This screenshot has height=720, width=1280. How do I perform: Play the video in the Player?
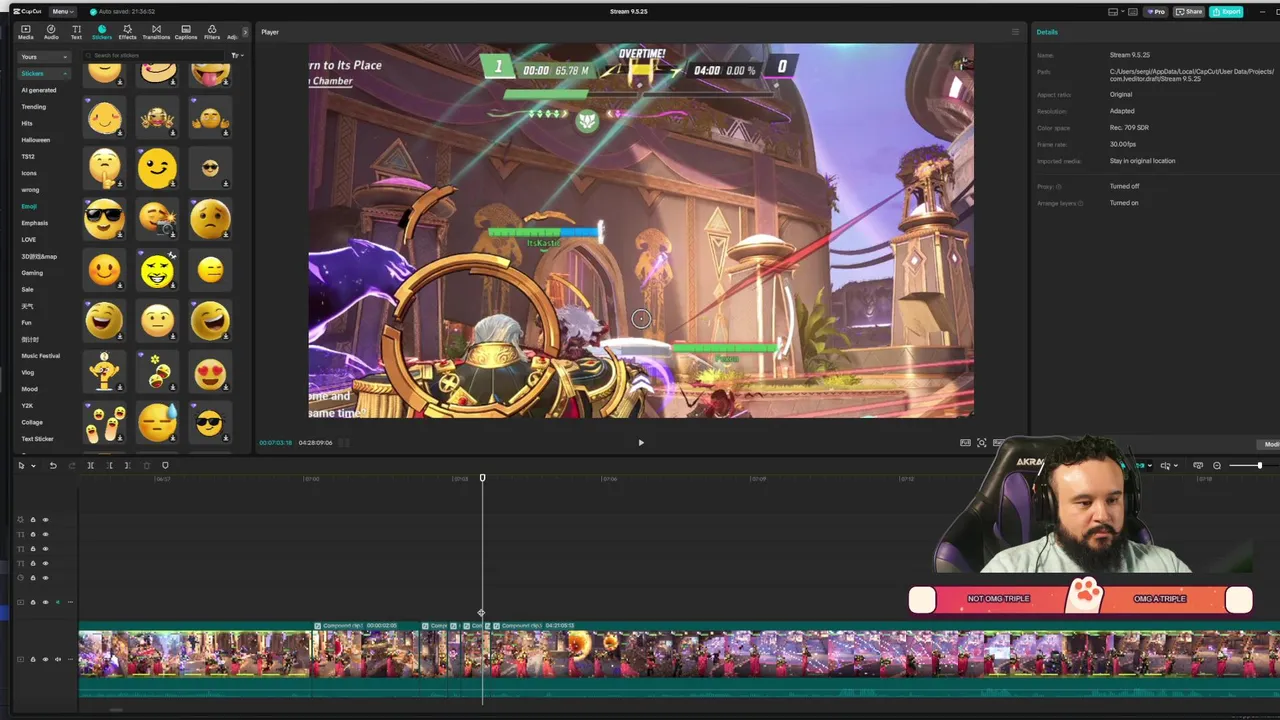641,442
